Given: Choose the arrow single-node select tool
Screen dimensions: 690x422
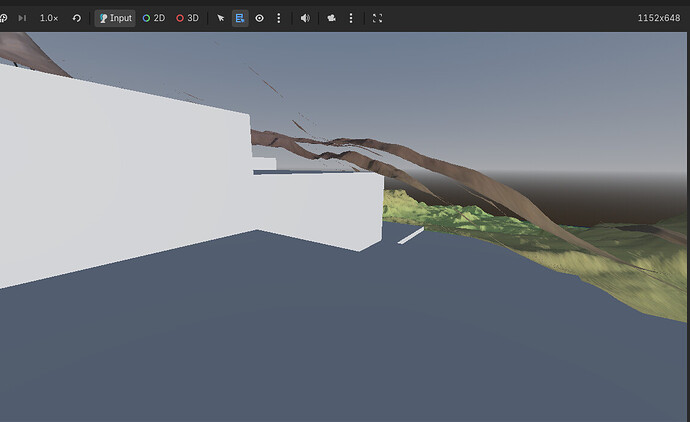Looking at the screenshot, I should pyautogui.click(x=220, y=18).
